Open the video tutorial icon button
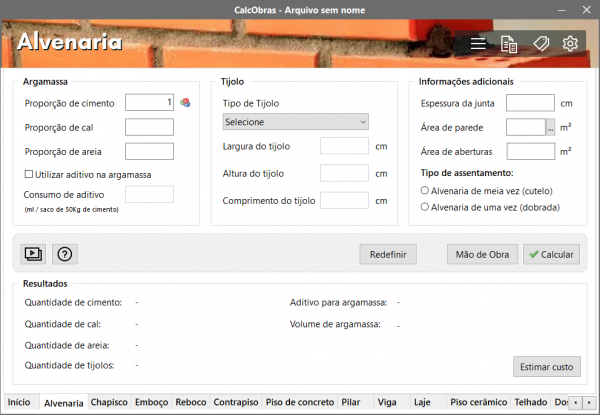 [34, 254]
